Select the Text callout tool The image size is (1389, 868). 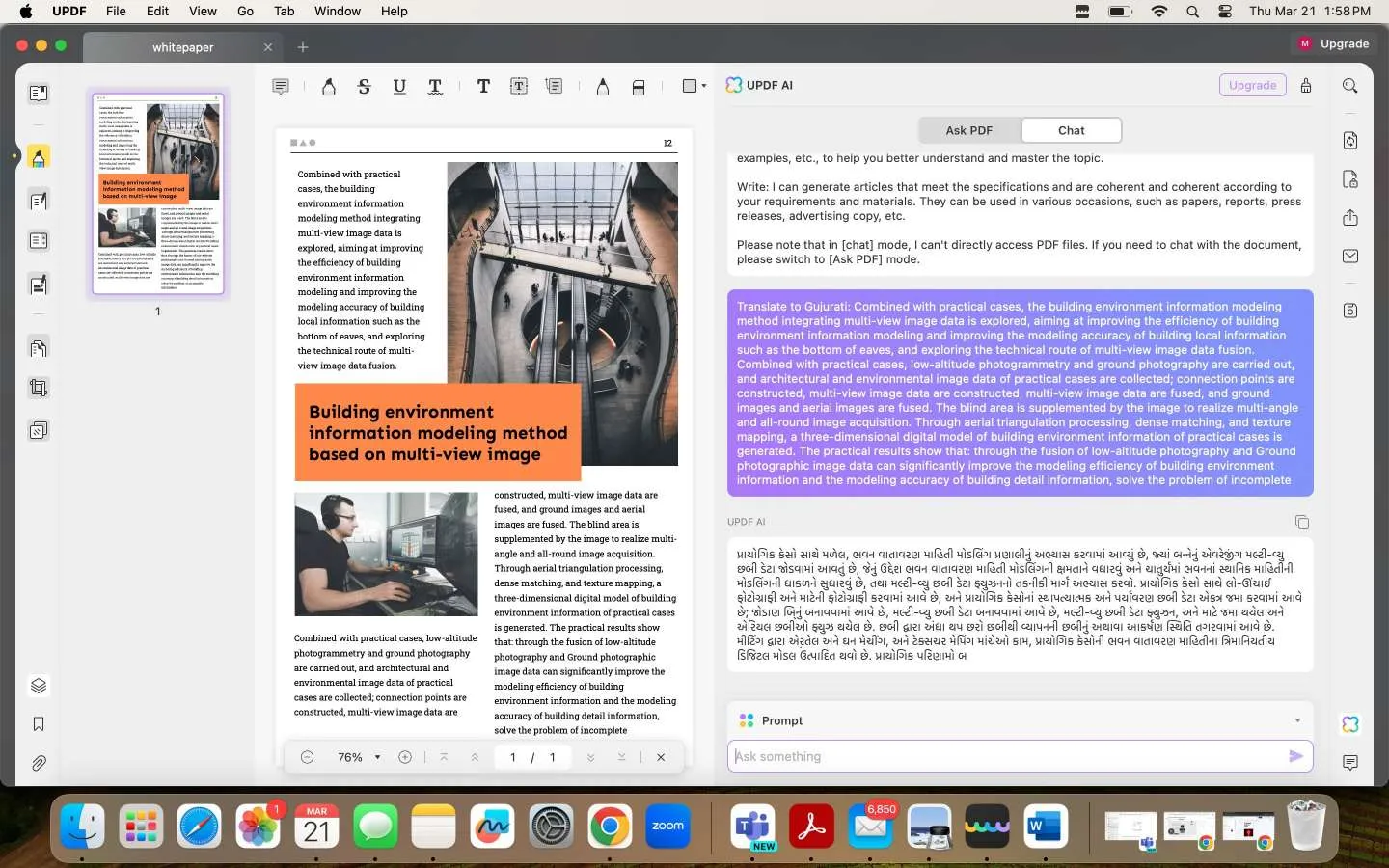point(555,87)
